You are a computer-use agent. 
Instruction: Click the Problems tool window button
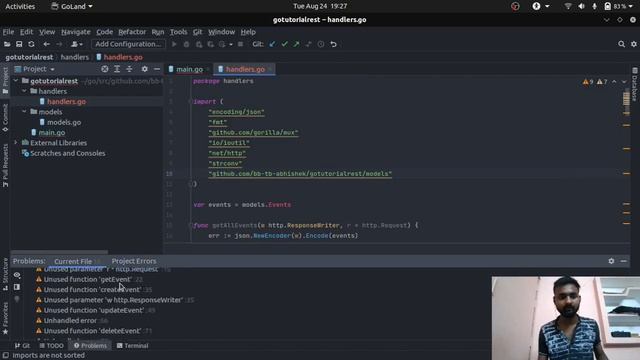point(90,346)
